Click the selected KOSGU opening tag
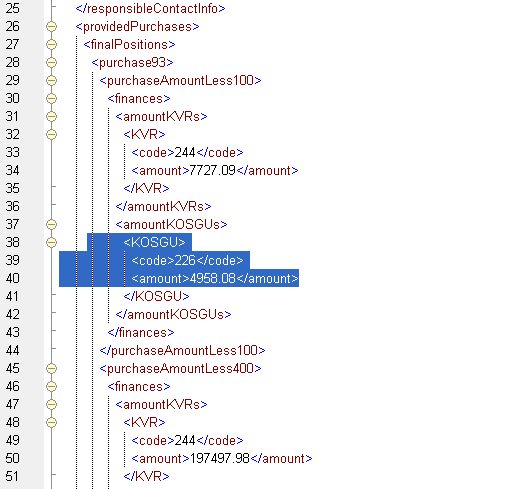This screenshot has width=514, height=489. pos(154,243)
